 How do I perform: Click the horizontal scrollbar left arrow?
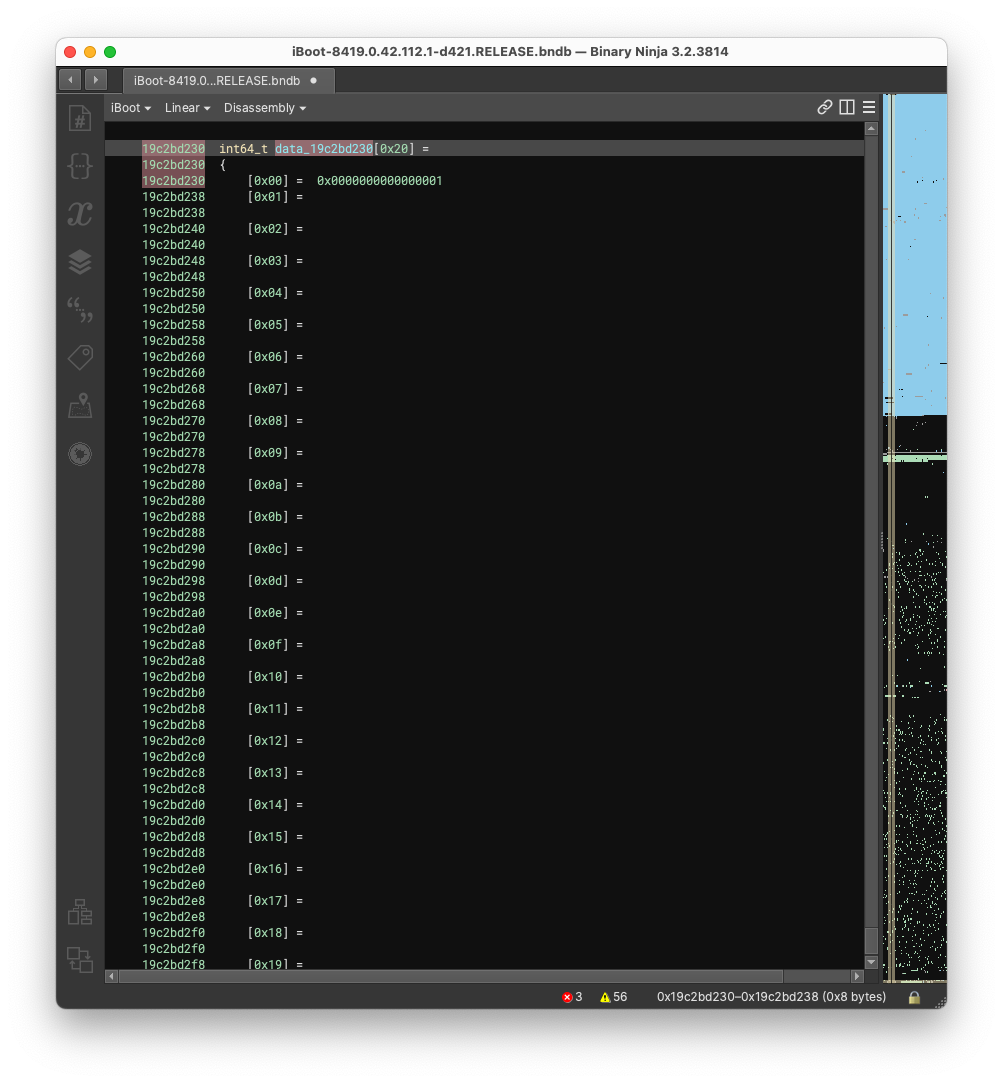pyautogui.click(x=112, y=976)
